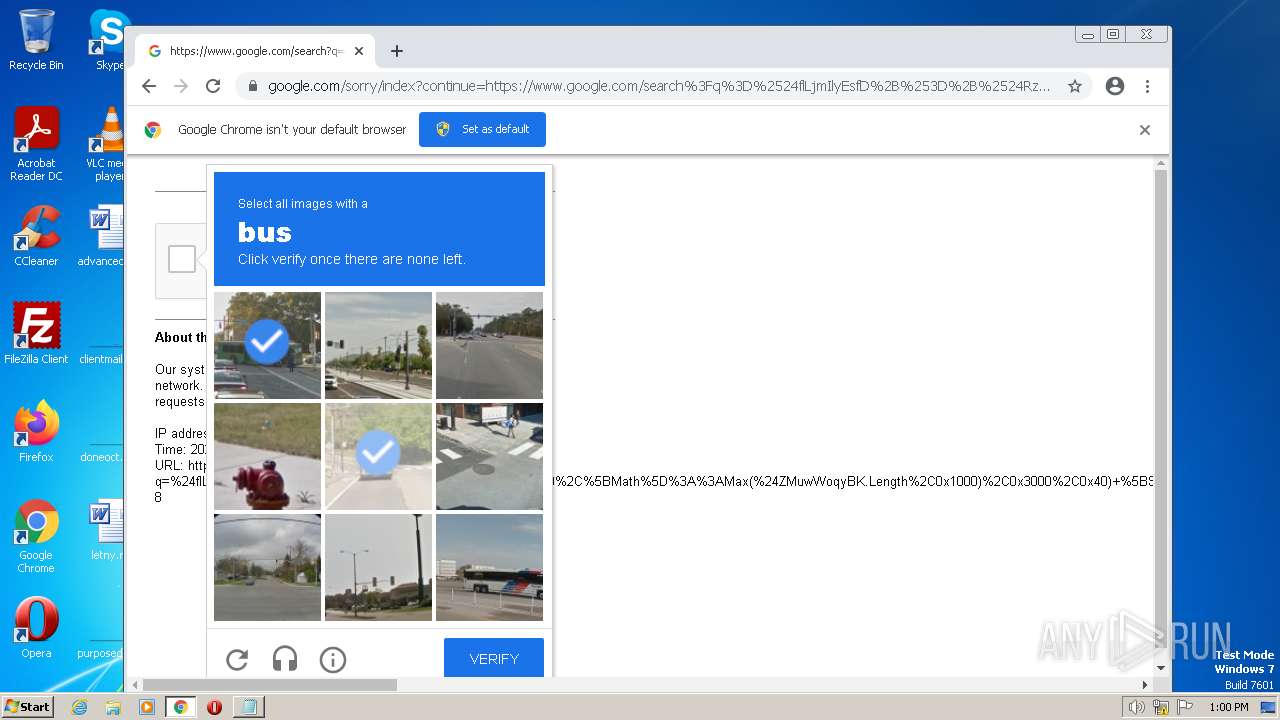Deselect the checked center captcha tile
The width and height of the screenshot is (1280, 720).
(x=378, y=456)
